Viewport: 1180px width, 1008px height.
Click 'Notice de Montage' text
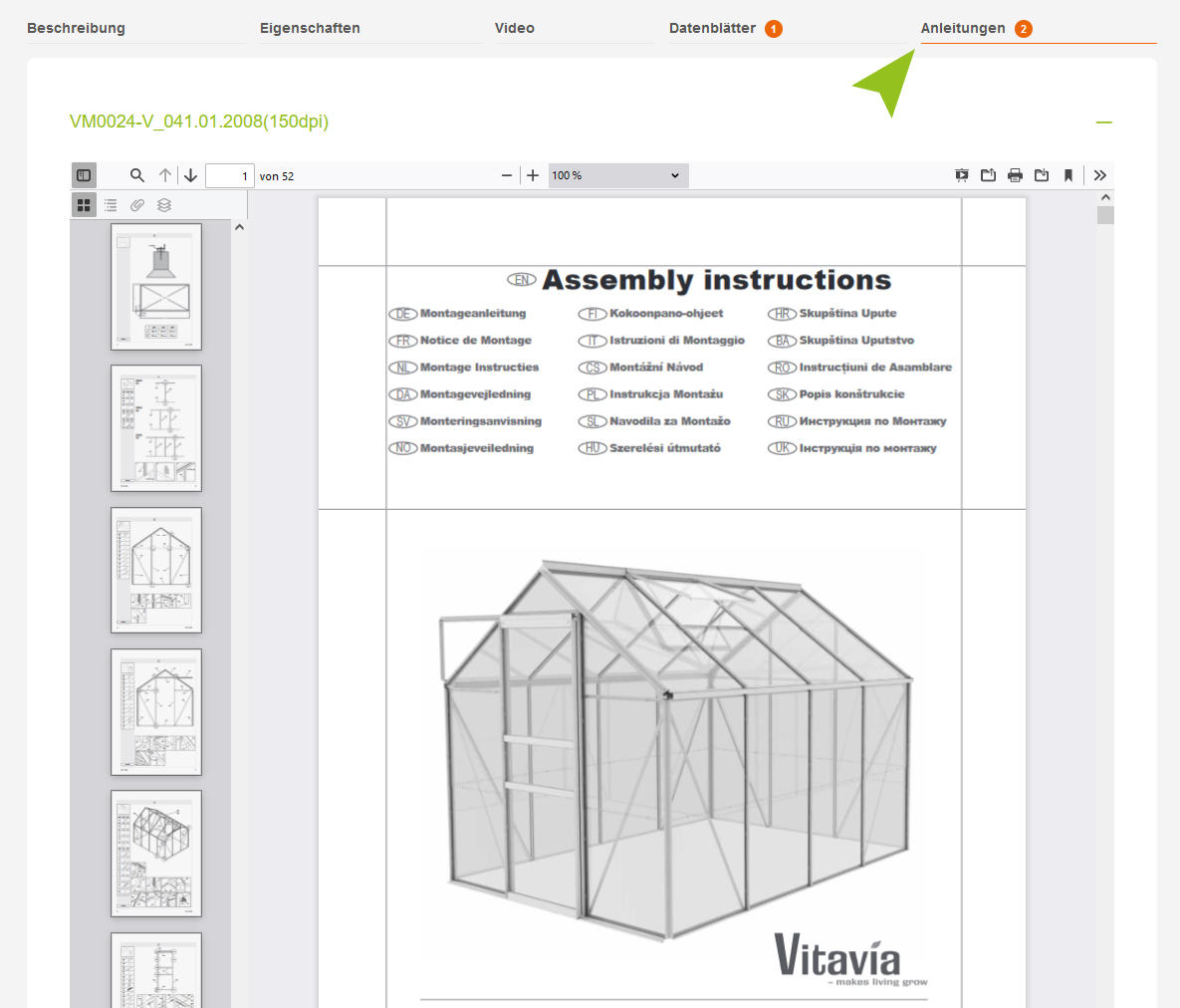(476, 341)
